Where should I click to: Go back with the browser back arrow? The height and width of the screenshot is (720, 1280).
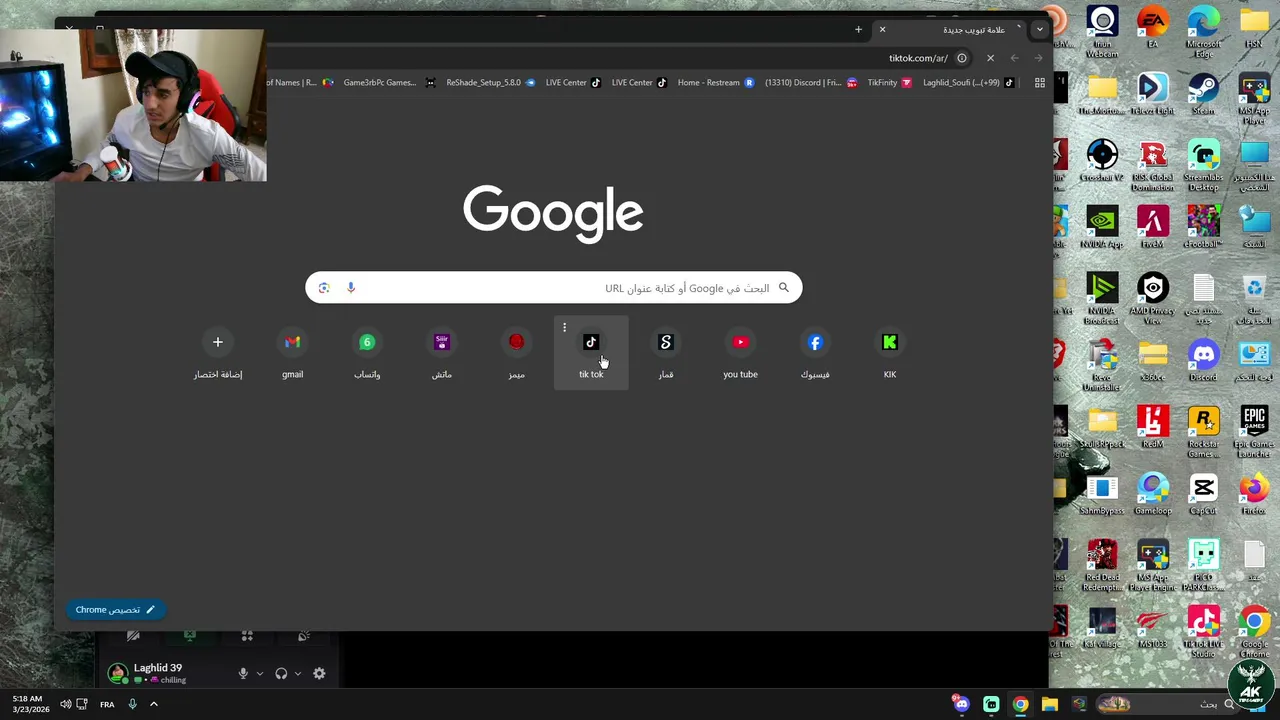pyautogui.click(x=1014, y=58)
